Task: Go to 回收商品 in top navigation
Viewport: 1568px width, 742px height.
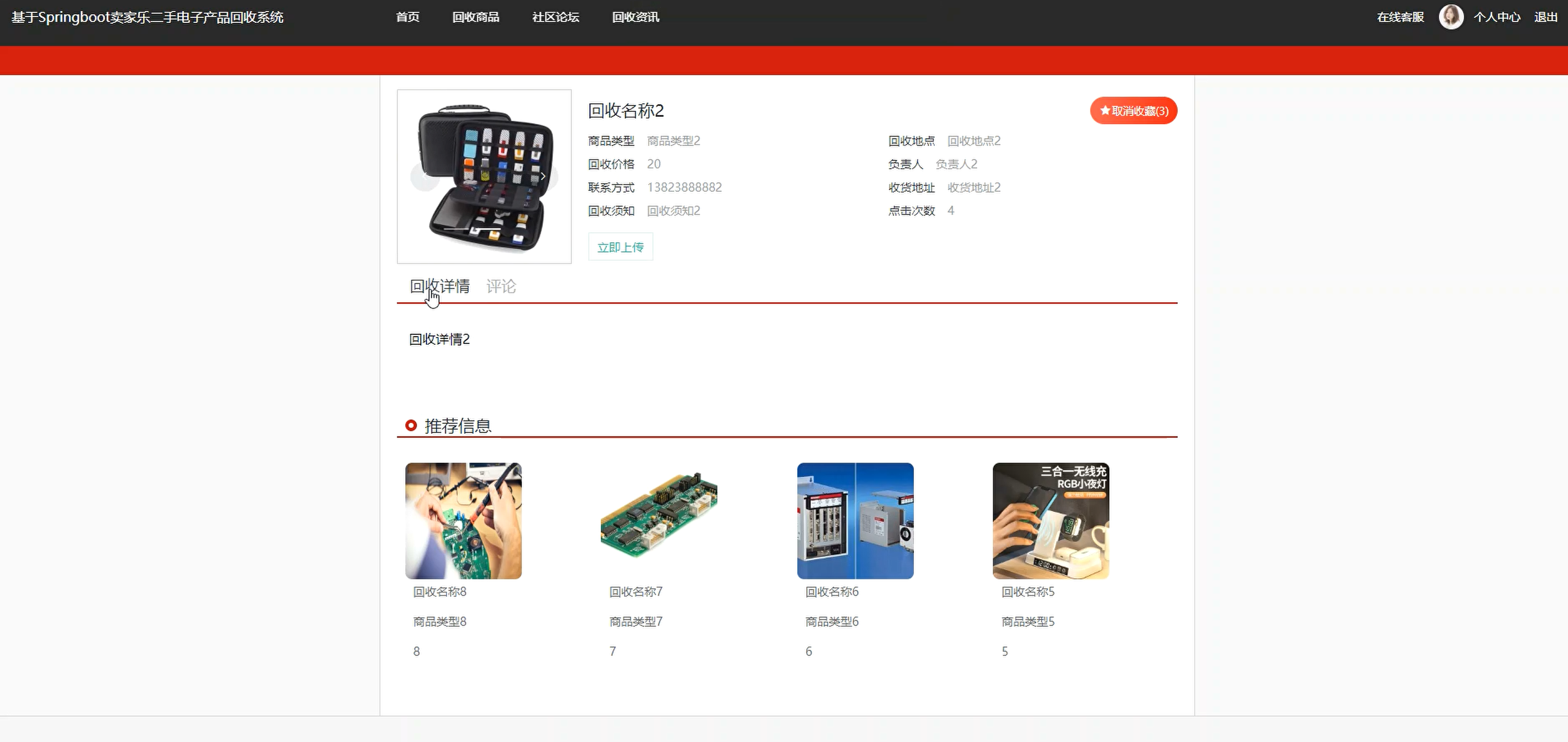Action: [476, 17]
